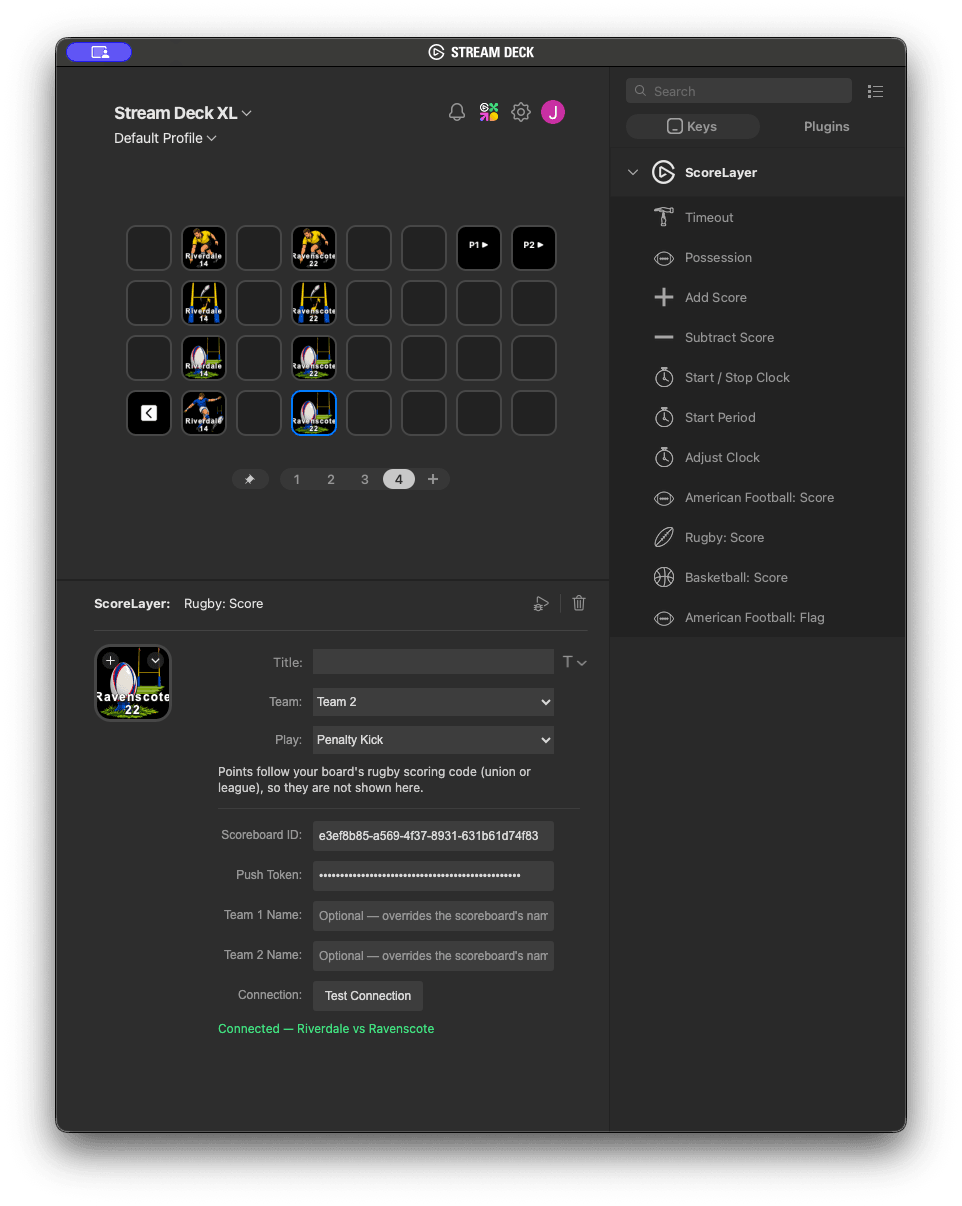Choose the Start / Stop Clock action
Screen dimensions: 962x1206
coord(757,377)
